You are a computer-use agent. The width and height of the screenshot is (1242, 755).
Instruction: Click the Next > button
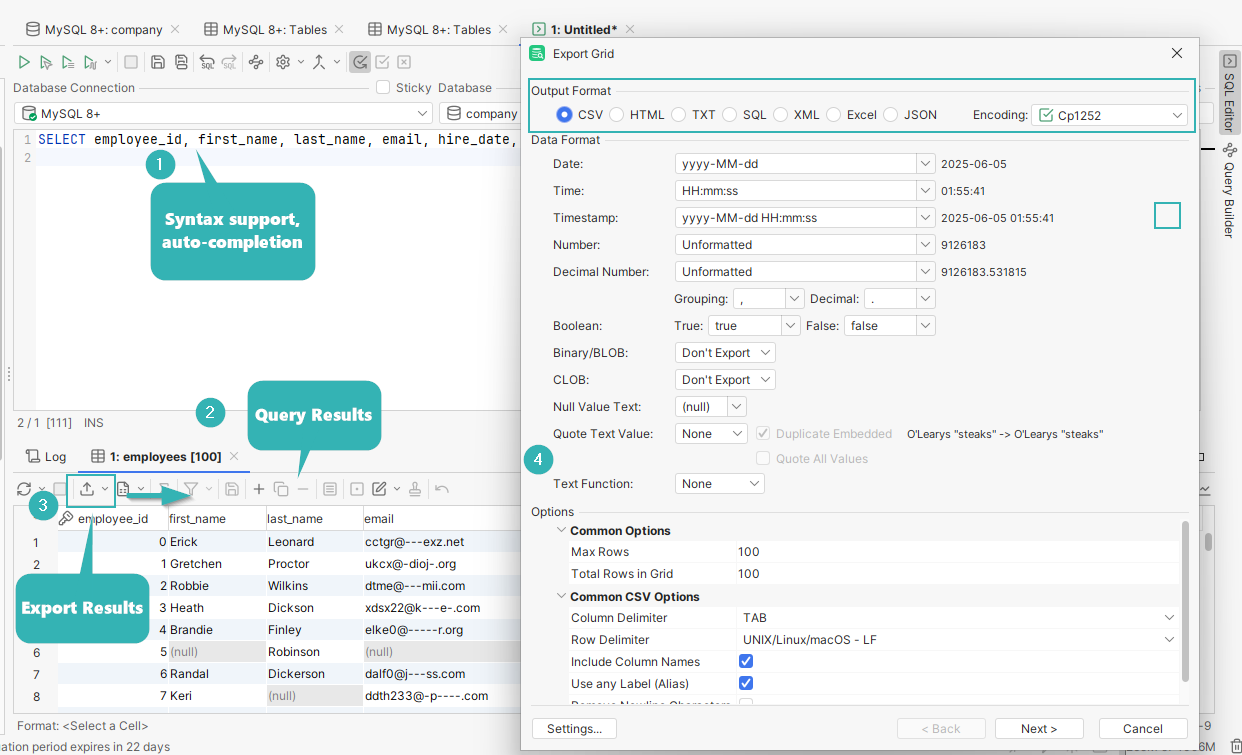pyautogui.click(x=1038, y=729)
